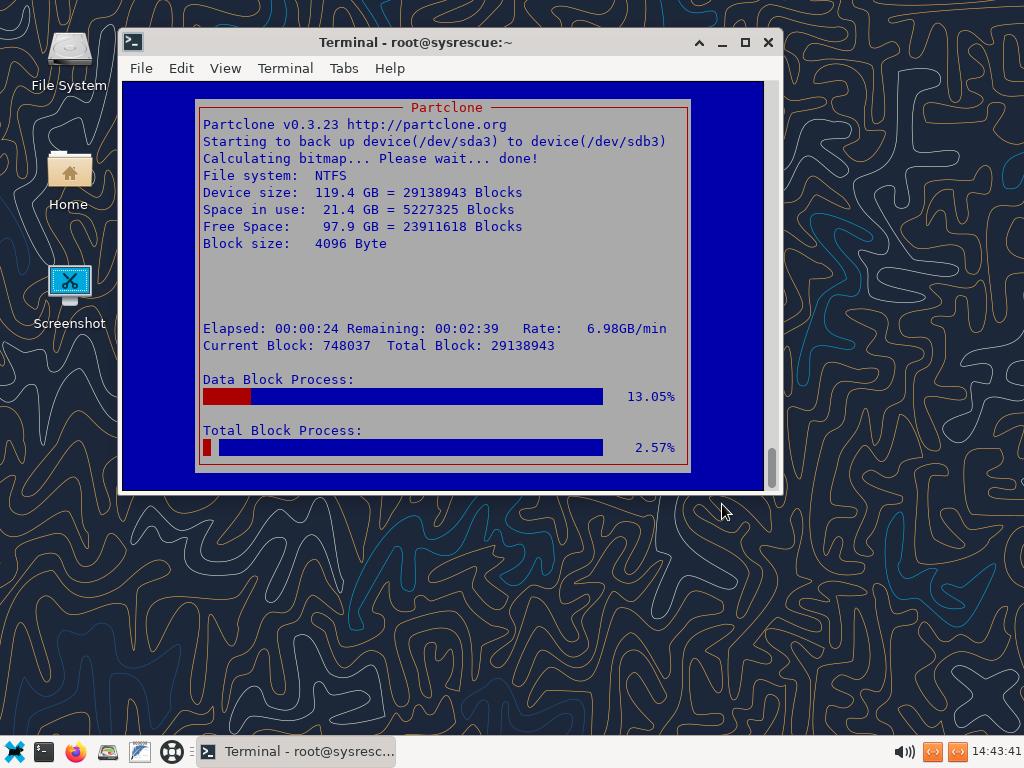
Task: Launch terminal emulator from the panel launcher
Action: coord(44,751)
